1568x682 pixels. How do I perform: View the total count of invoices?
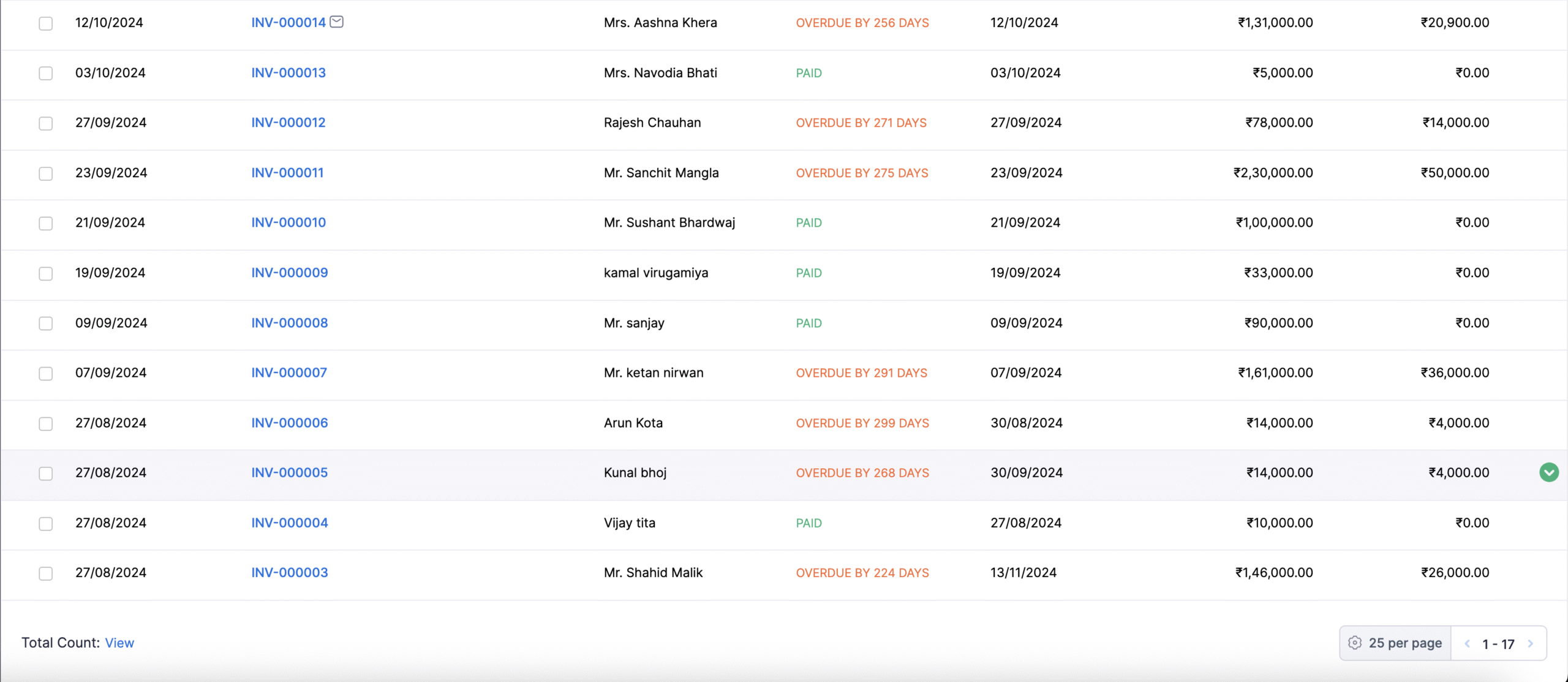[119, 643]
